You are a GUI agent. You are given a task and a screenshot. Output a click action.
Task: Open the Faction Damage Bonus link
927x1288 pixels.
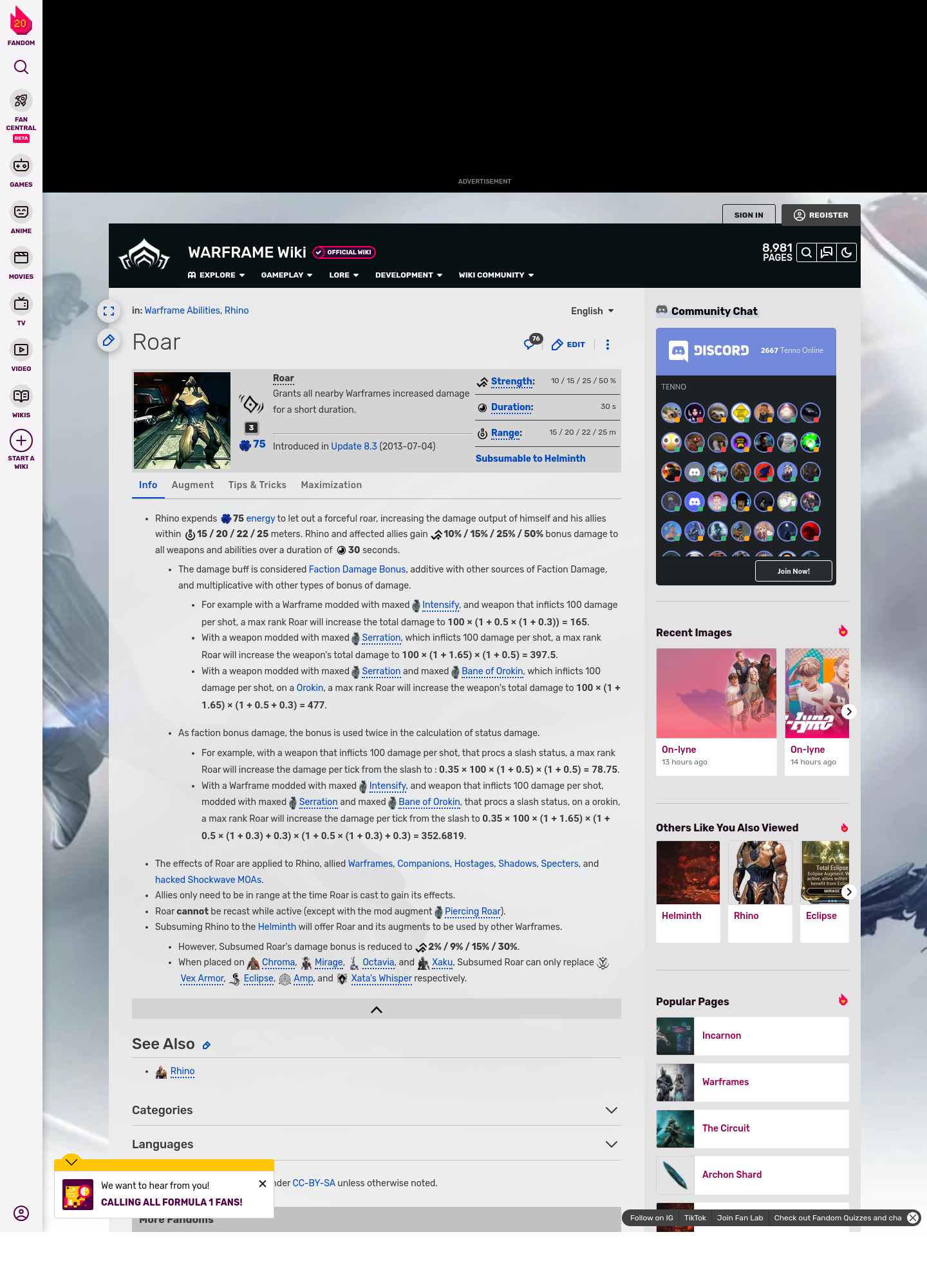pos(357,569)
